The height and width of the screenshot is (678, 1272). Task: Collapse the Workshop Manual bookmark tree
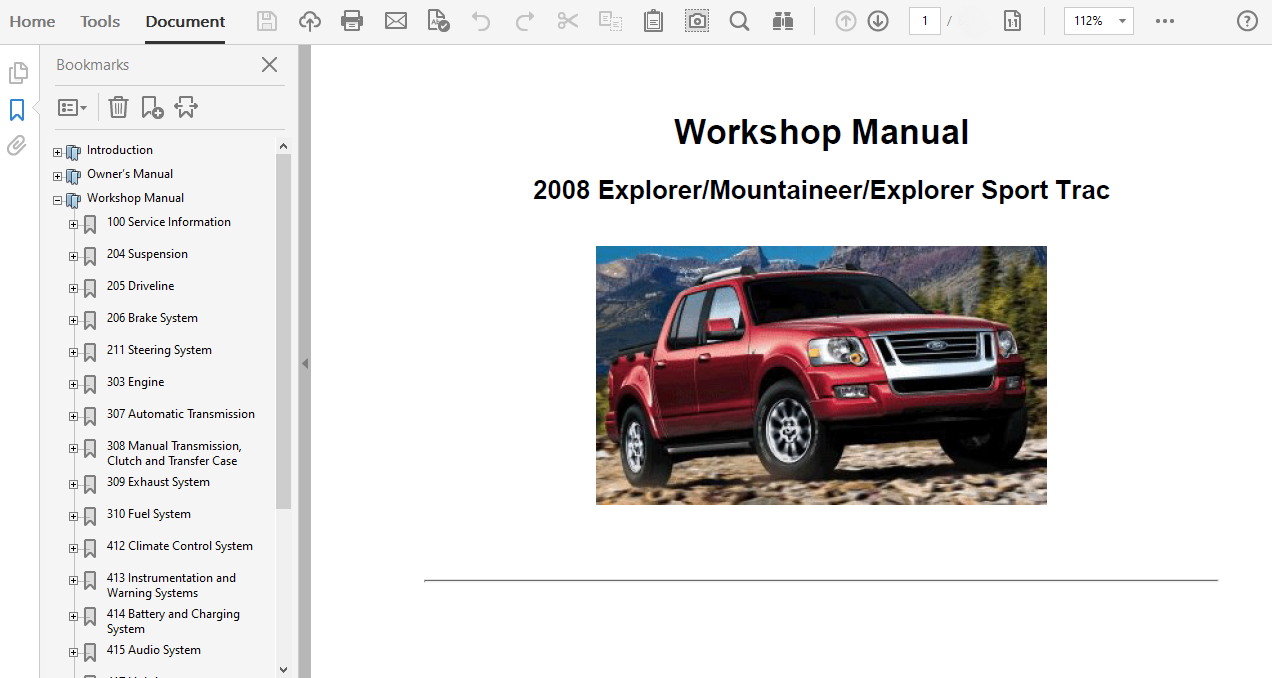coord(58,200)
